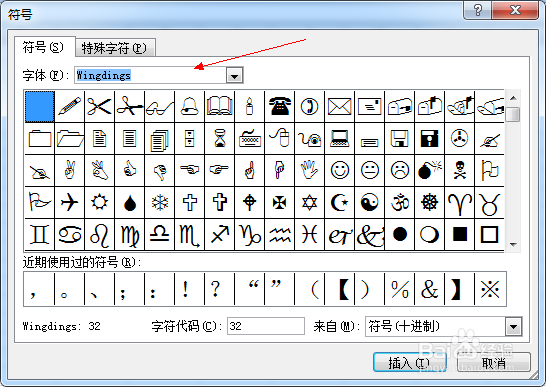Insert recently used comma symbol
546x387 pixels.
pyautogui.click(x=39, y=289)
